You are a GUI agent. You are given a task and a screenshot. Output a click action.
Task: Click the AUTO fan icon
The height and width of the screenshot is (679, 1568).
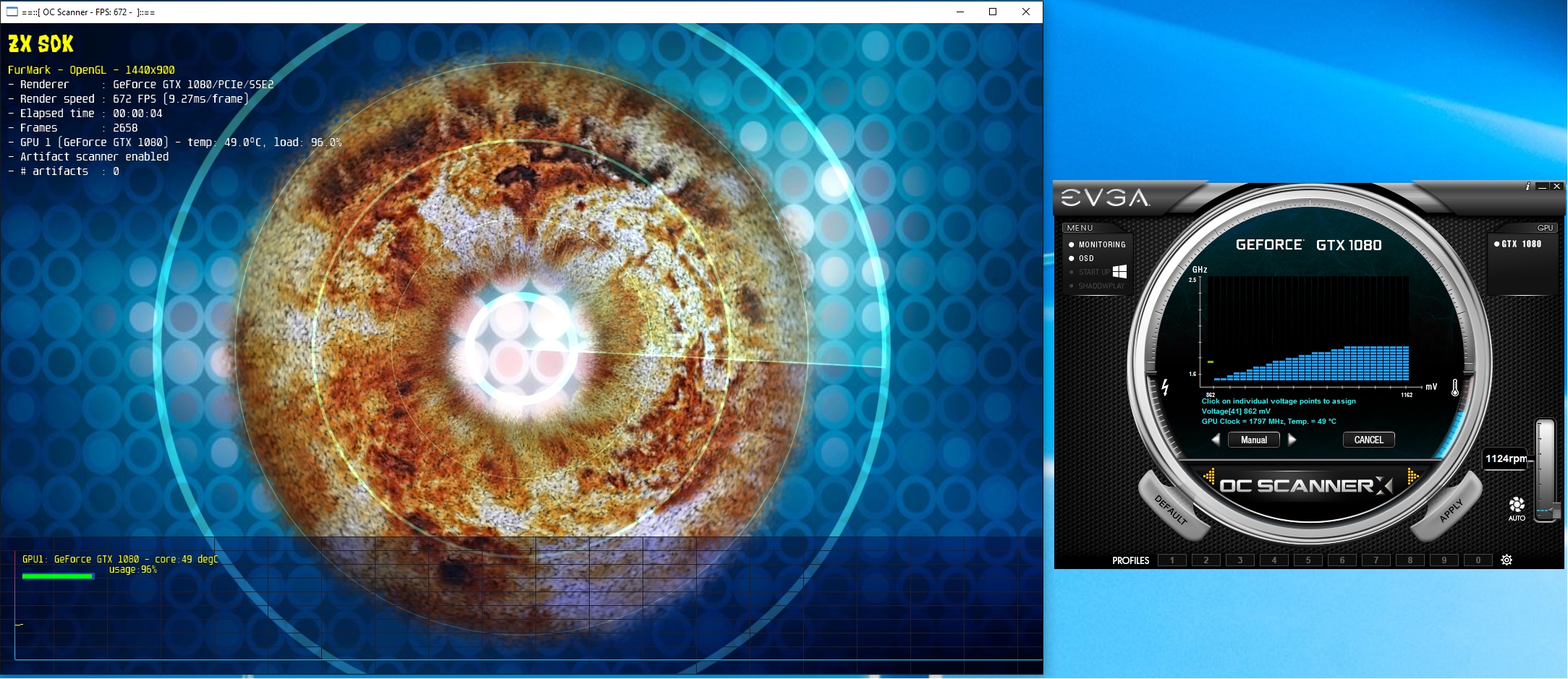[1517, 508]
